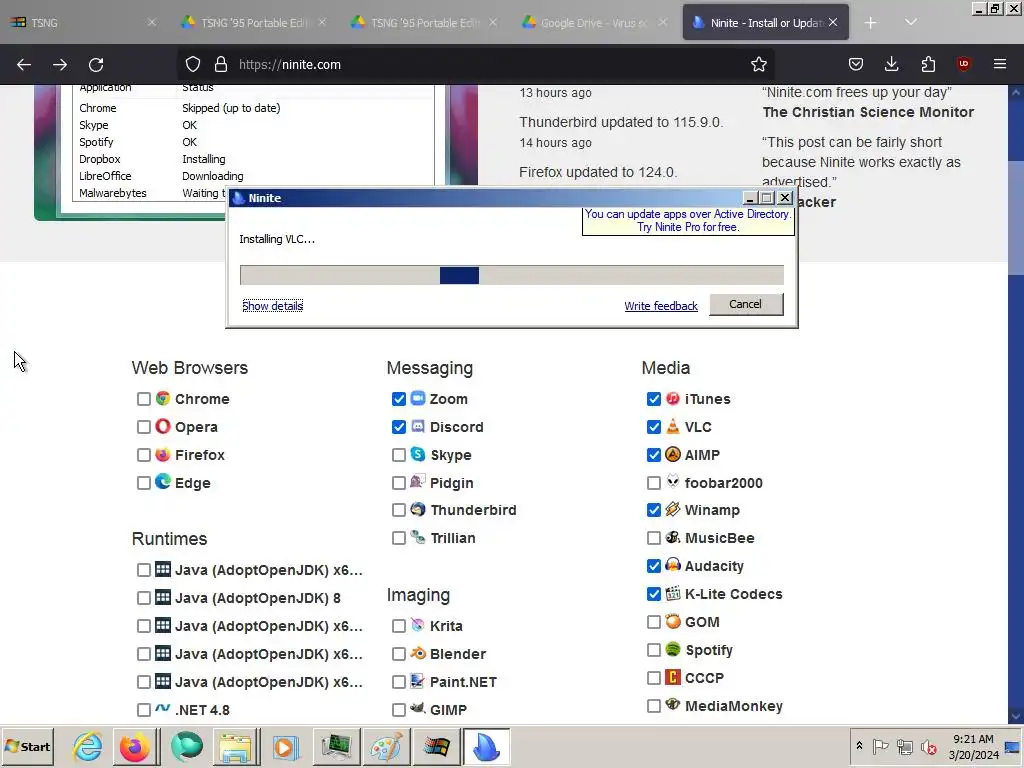Click the VLC install progress bar
1024x768 pixels.
[511, 275]
